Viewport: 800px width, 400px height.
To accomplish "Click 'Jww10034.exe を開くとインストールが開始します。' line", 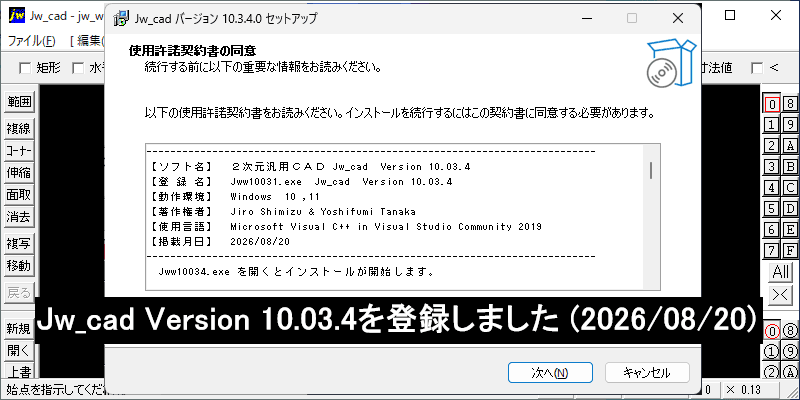I will 296,272.
